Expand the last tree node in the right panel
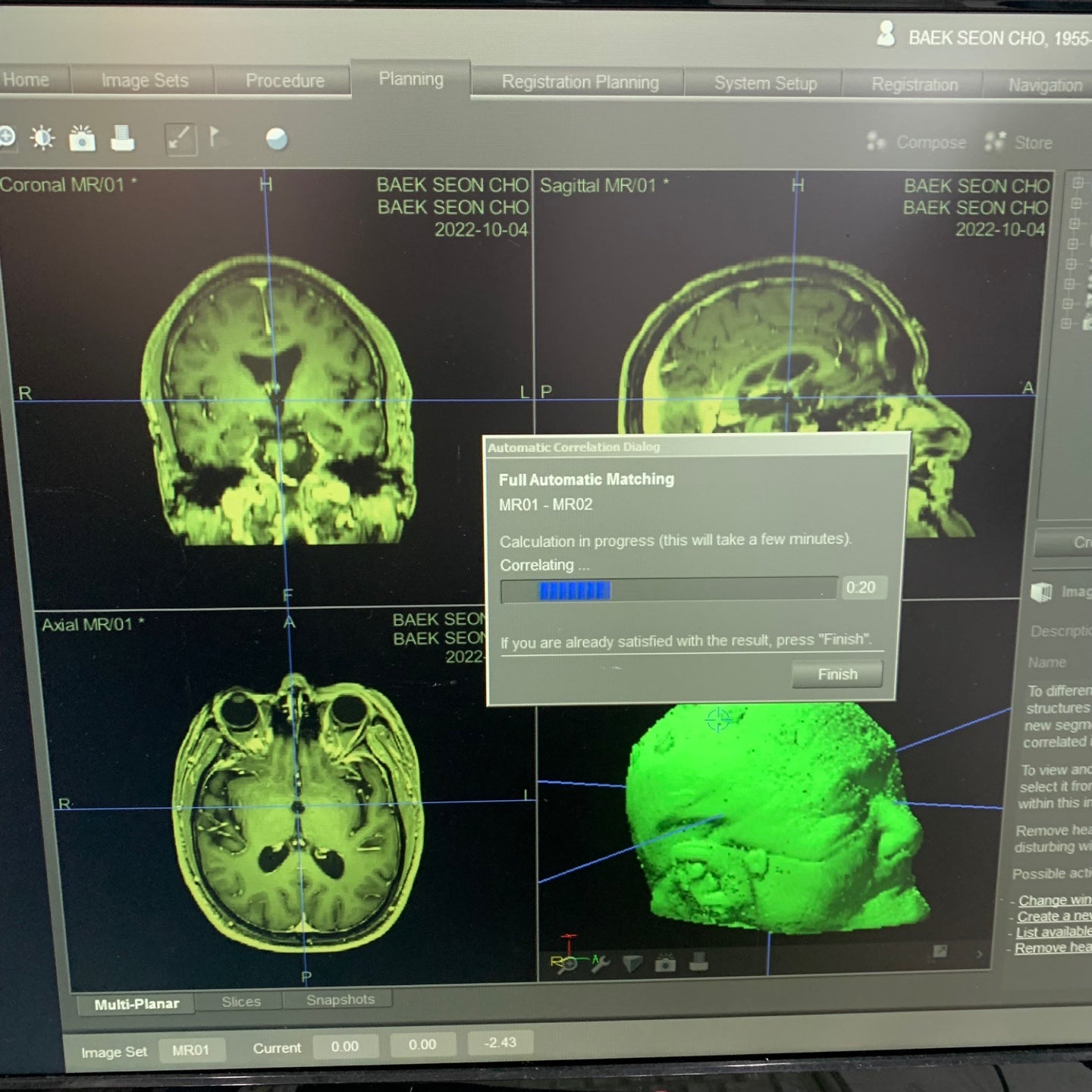The width and height of the screenshot is (1092, 1092). click(1067, 324)
